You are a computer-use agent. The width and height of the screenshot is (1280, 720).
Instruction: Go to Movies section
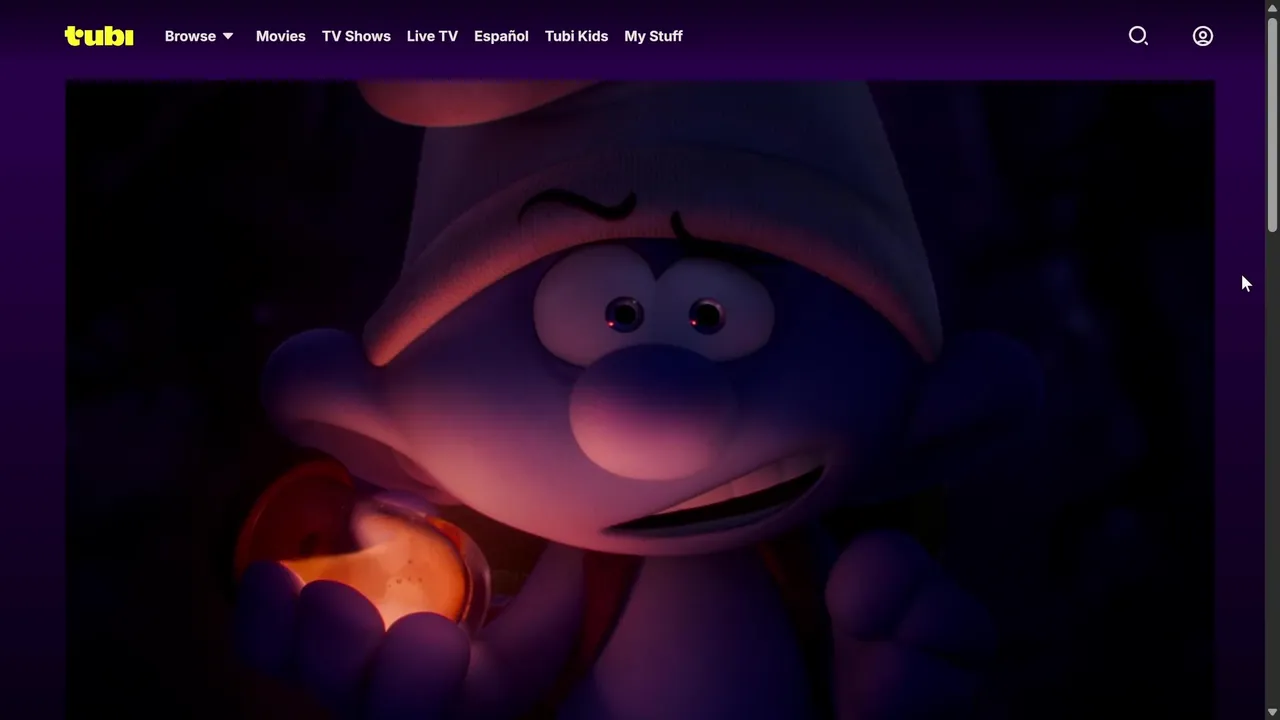[281, 36]
